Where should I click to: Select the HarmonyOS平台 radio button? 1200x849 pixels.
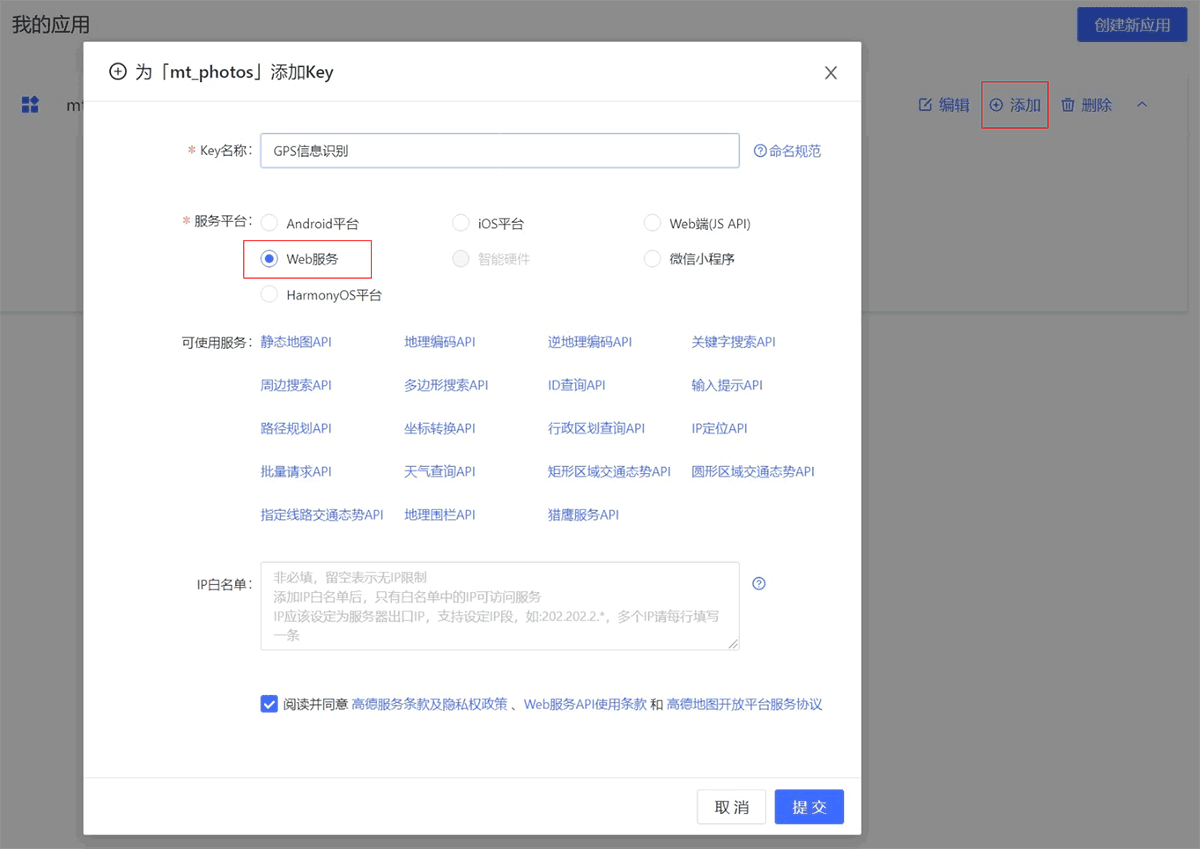pyautogui.click(x=269, y=295)
